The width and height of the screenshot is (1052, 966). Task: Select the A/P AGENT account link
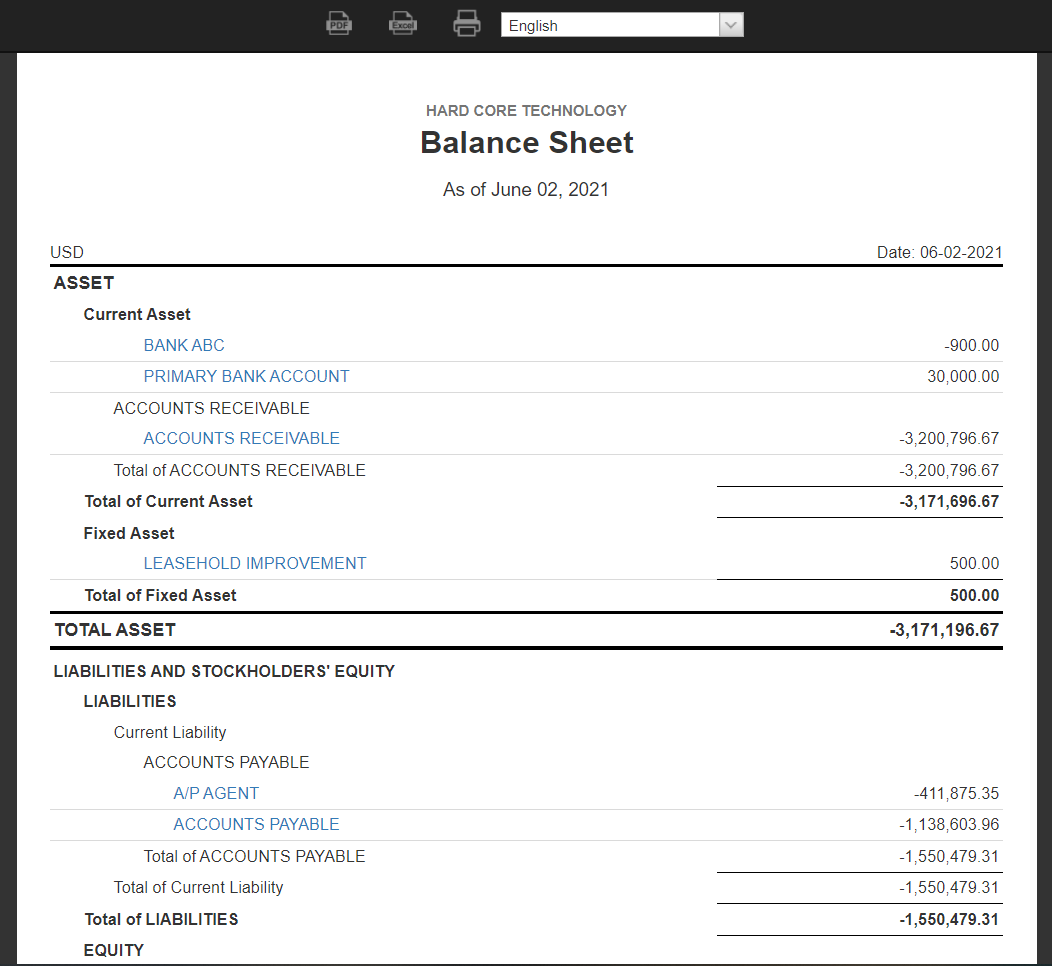coord(216,793)
